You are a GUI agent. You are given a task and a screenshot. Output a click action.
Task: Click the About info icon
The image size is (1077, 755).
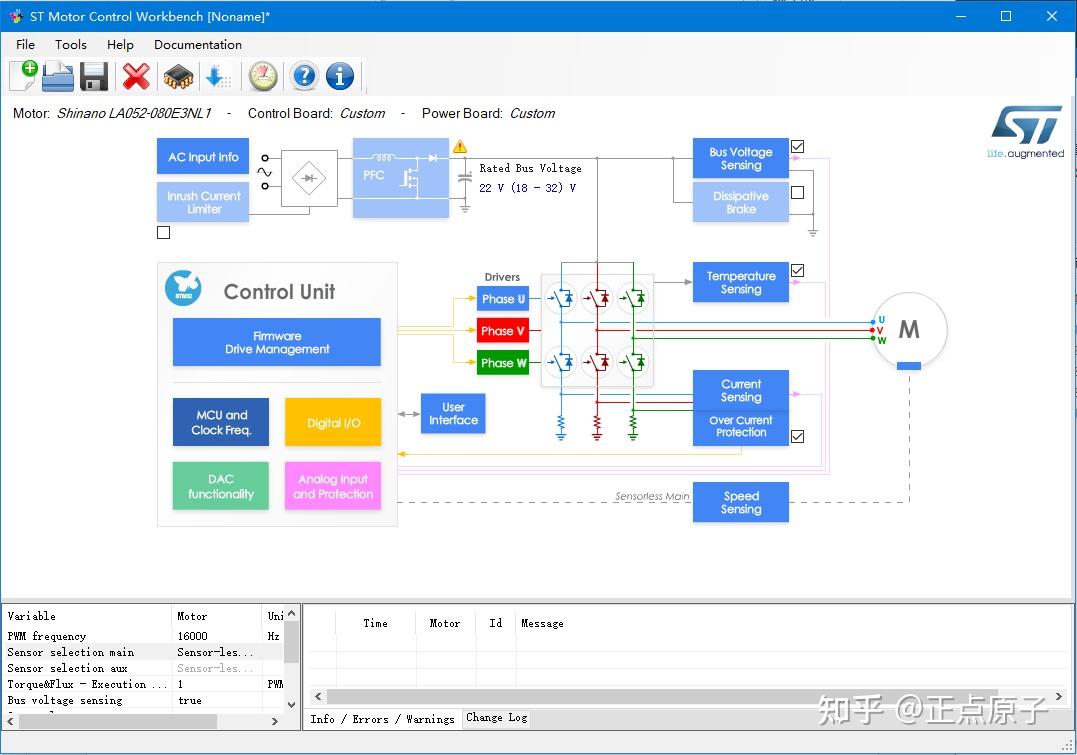[x=338, y=76]
